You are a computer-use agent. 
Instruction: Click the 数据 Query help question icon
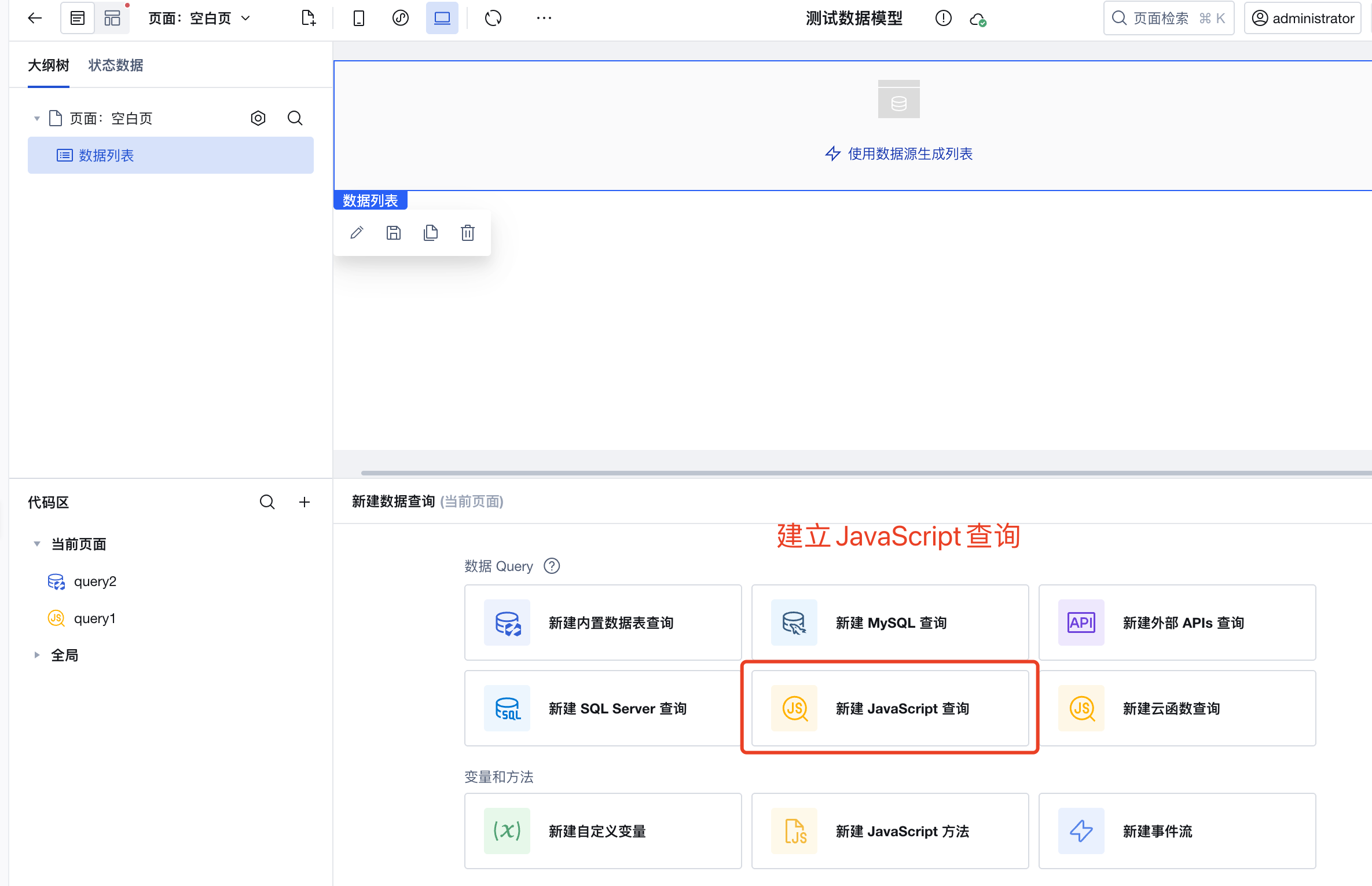pos(552,566)
